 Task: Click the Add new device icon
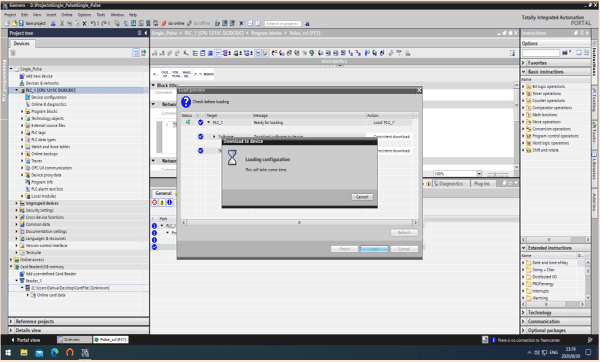[22, 76]
